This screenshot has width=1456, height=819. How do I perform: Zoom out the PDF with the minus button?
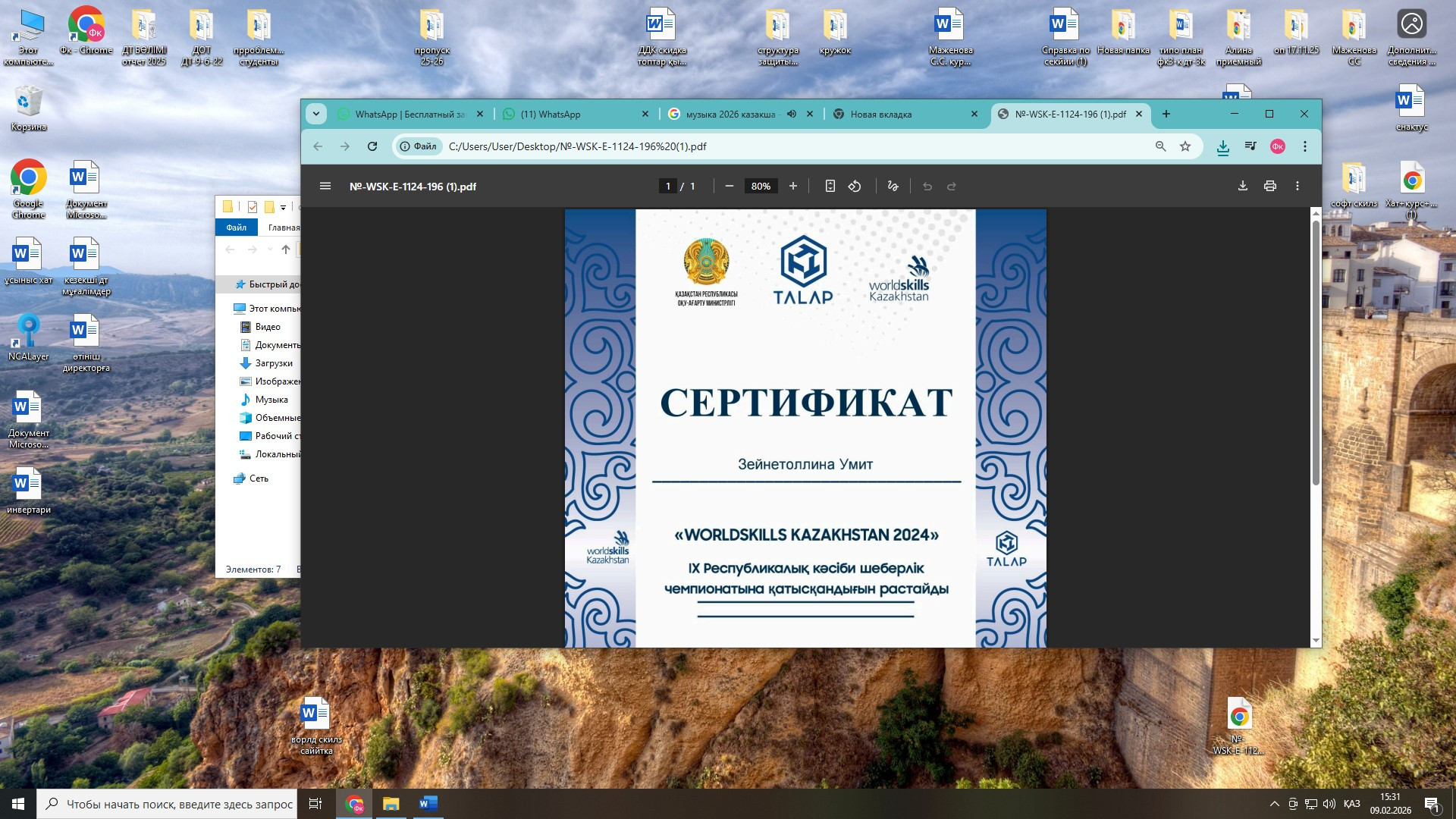coord(730,186)
